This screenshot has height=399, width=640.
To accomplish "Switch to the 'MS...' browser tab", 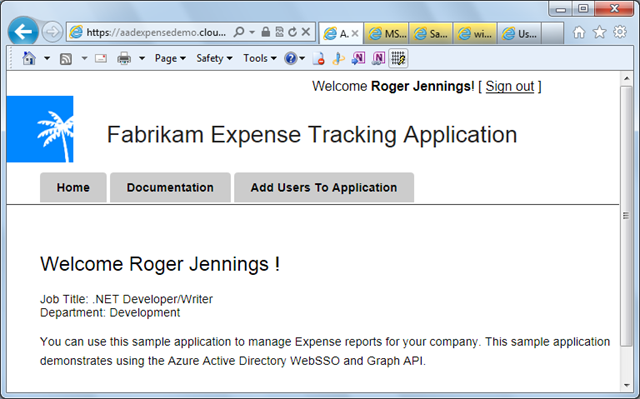I will pyautogui.click(x=387, y=33).
